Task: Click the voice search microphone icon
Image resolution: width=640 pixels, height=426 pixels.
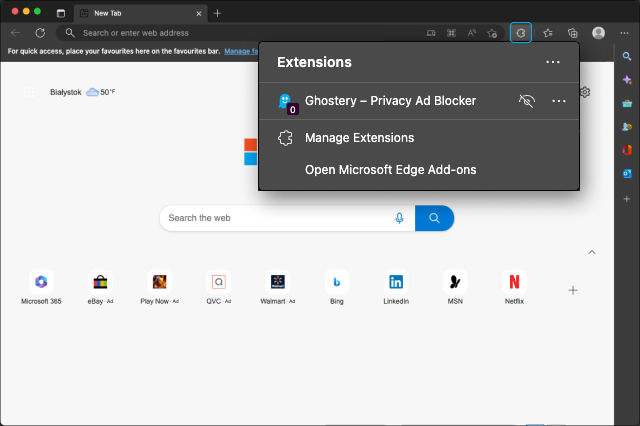Action: click(x=400, y=218)
